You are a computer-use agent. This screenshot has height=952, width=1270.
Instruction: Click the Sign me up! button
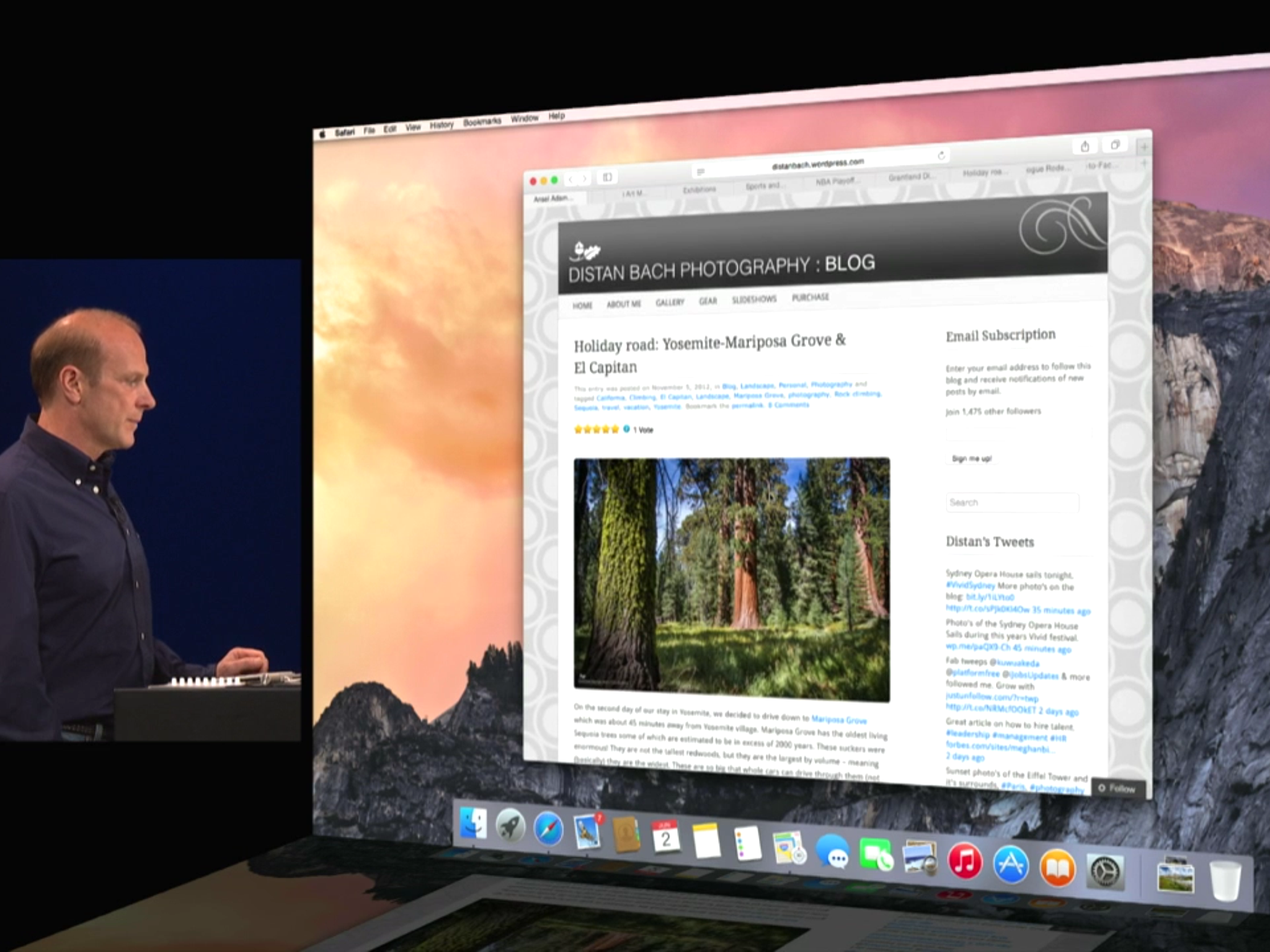[971, 459]
